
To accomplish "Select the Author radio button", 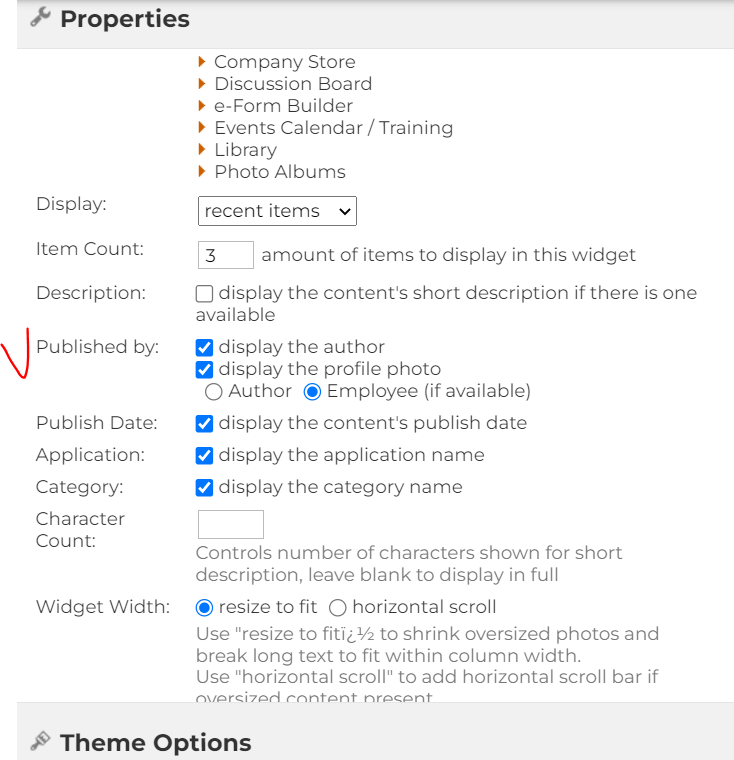I will [x=213, y=392].
